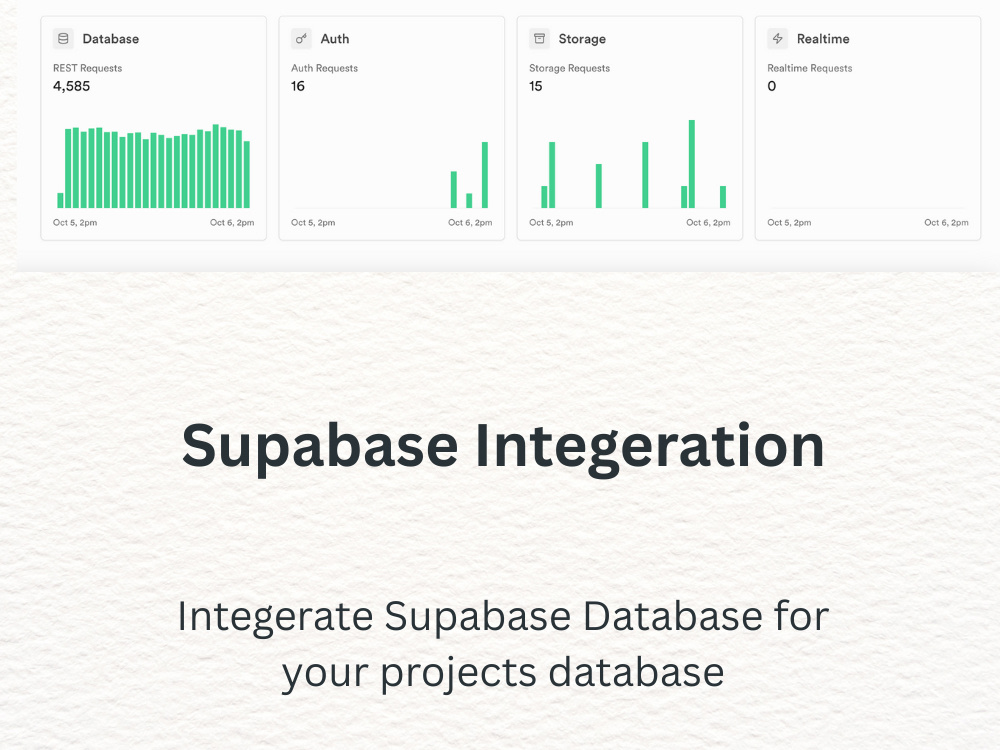Click the Realtime lightning bolt icon

(x=777, y=39)
